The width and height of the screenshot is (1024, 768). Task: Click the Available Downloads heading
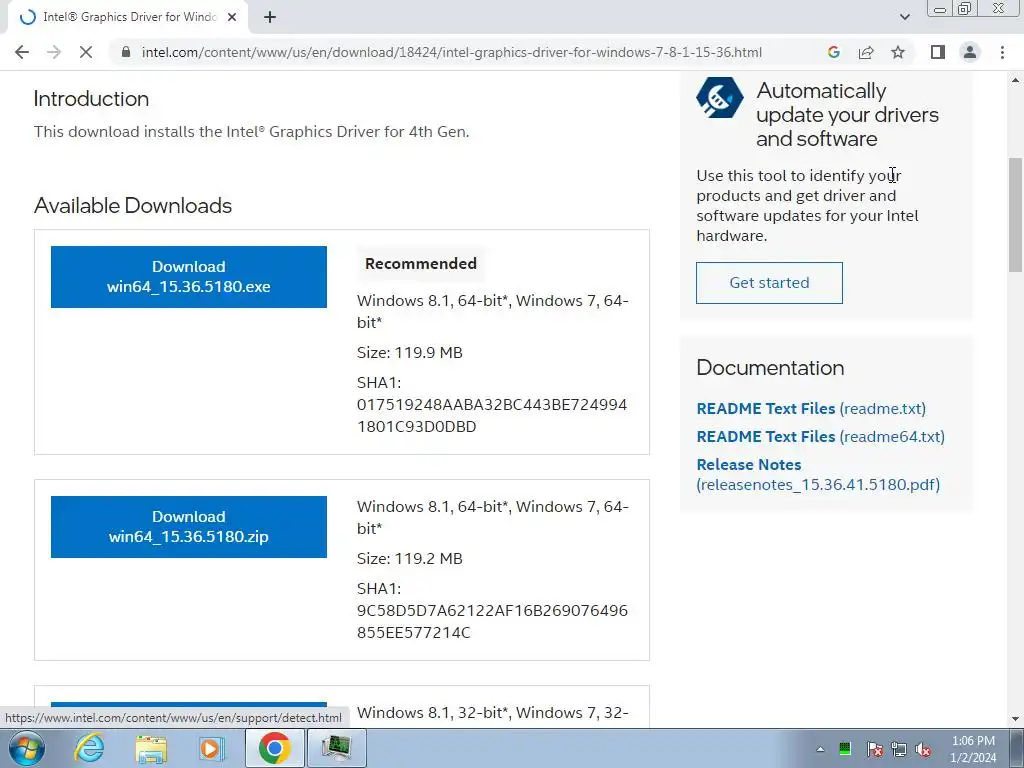(133, 206)
